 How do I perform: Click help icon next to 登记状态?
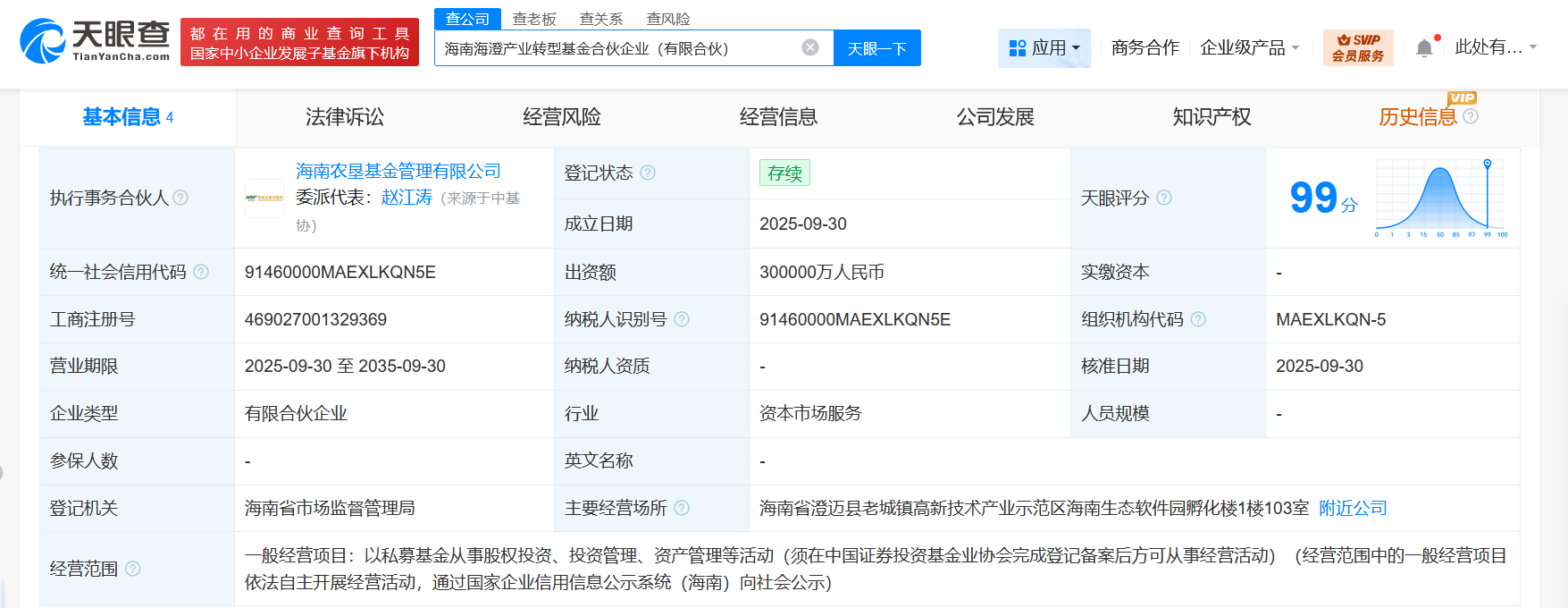(x=648, y=173)
